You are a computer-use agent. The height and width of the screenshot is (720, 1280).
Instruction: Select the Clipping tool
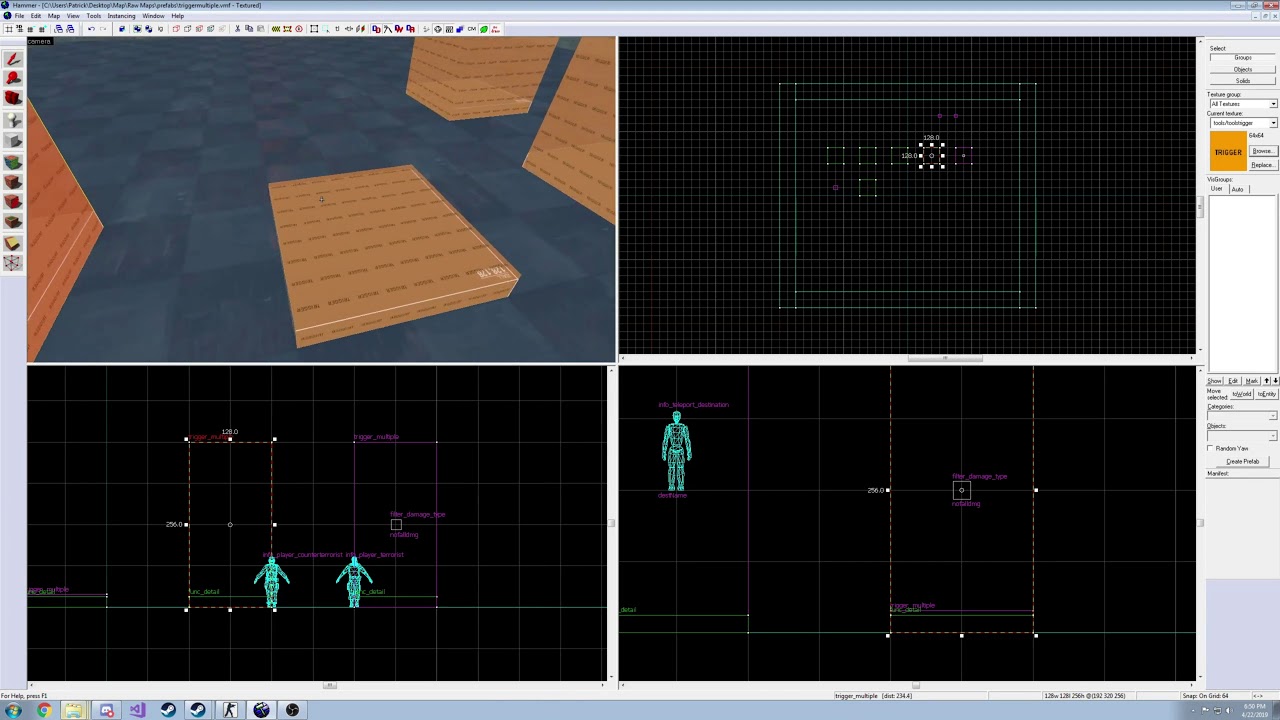[13, 244]
